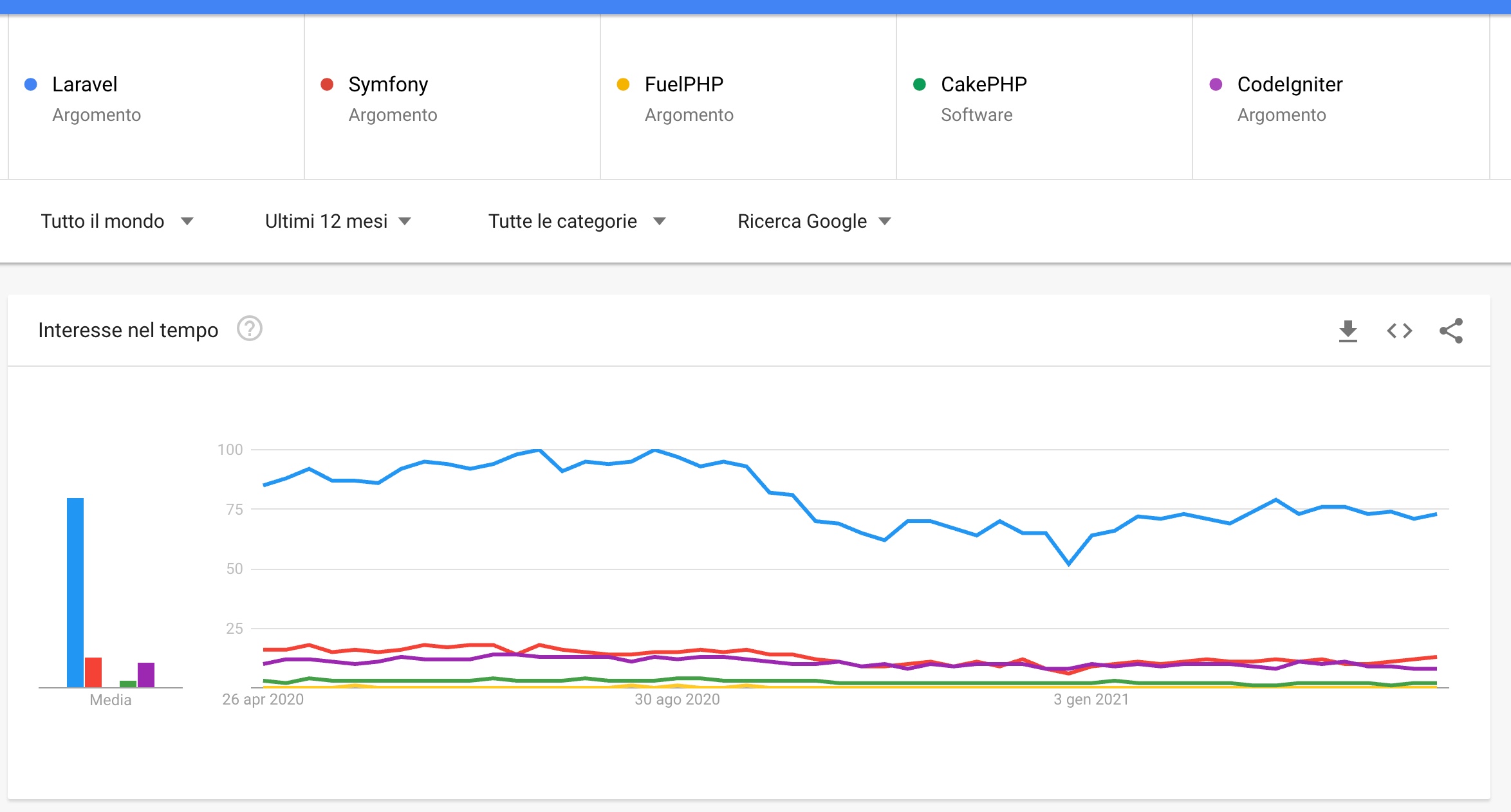Click the purple CodeIgniter average bar
1511x812 pixels.
pos(146,675)
